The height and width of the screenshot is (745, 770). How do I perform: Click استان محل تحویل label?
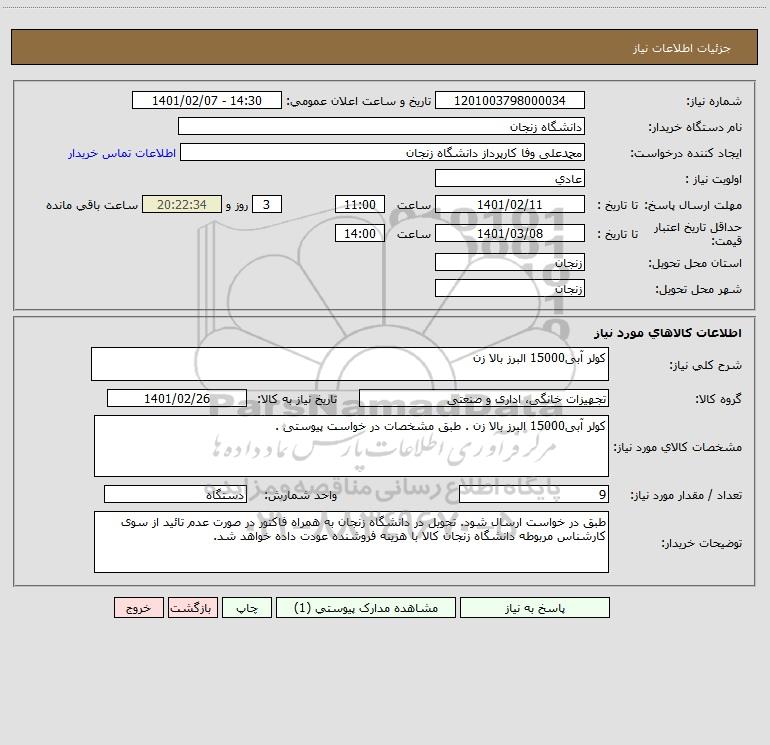[x=695, y=263]
